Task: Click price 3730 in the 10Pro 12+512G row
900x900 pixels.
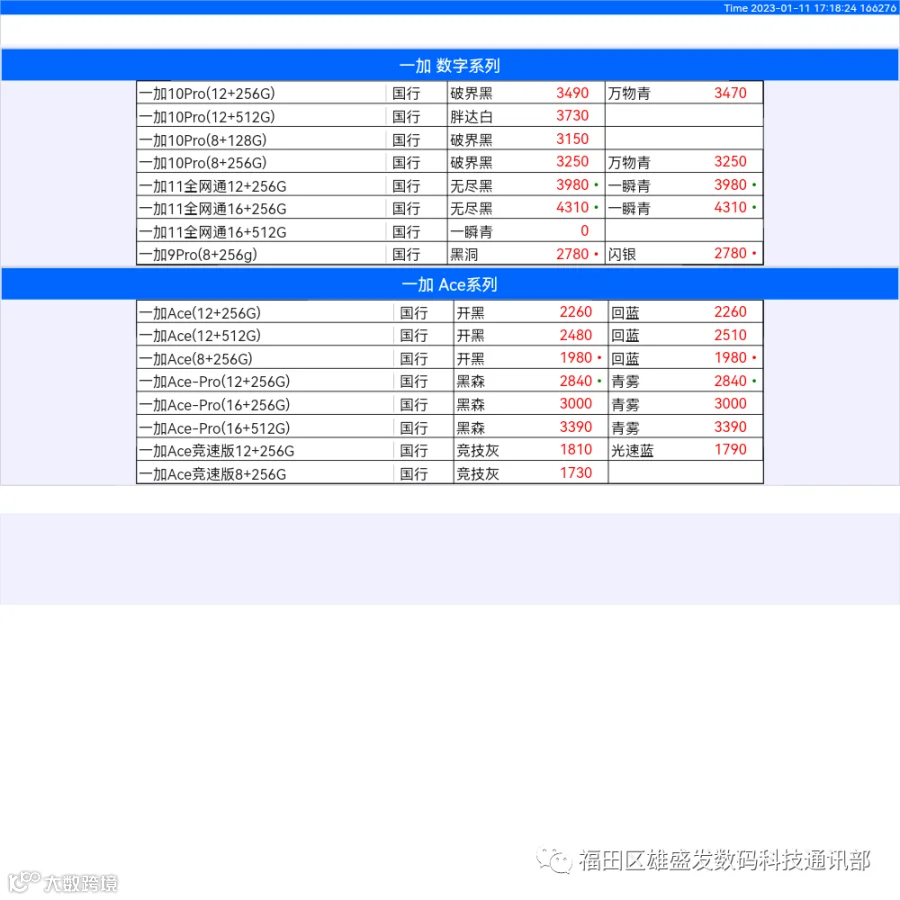Action: pos(572,115)
